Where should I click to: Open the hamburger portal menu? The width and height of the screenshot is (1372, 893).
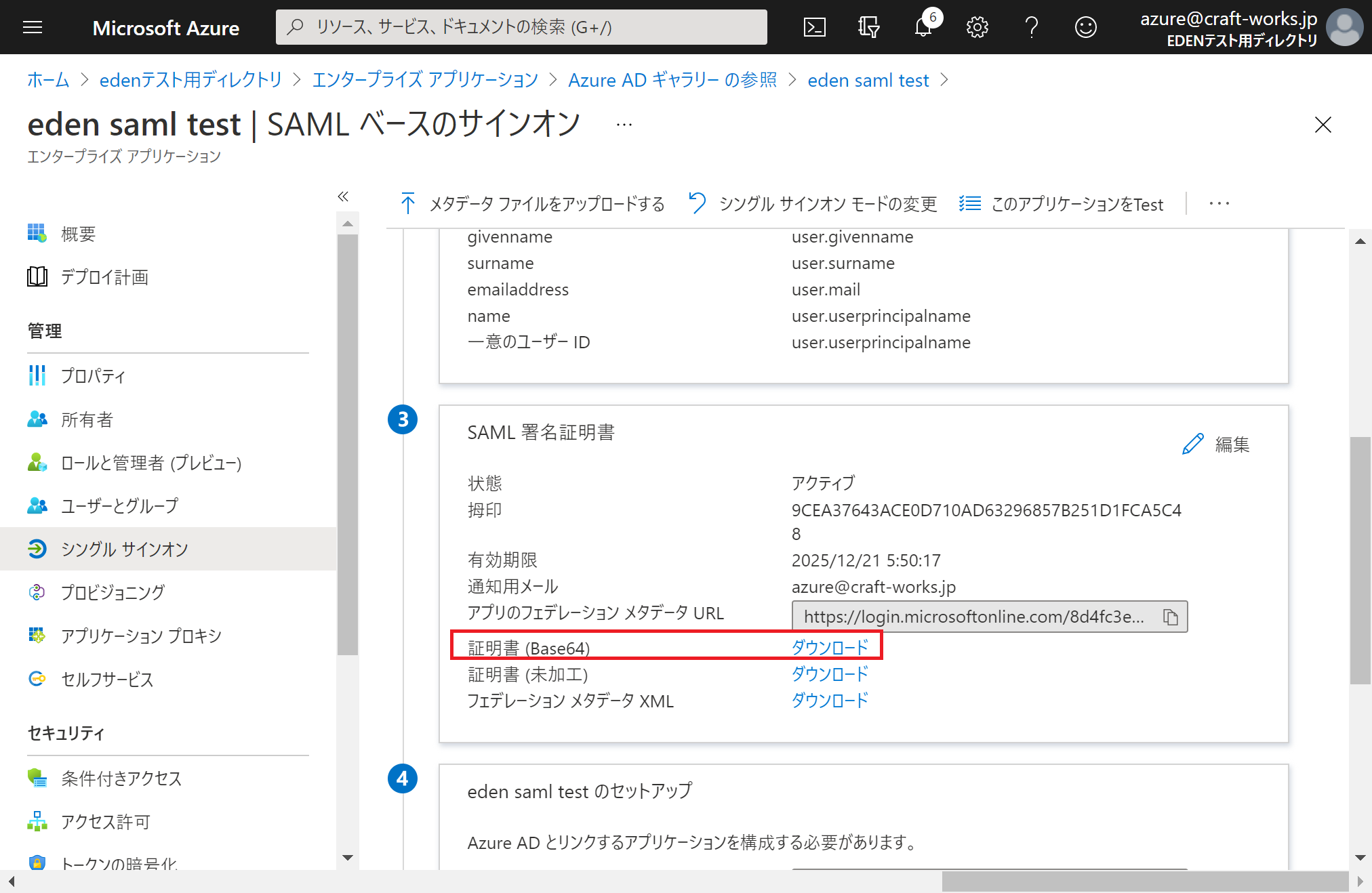click(x=33, y=27)
